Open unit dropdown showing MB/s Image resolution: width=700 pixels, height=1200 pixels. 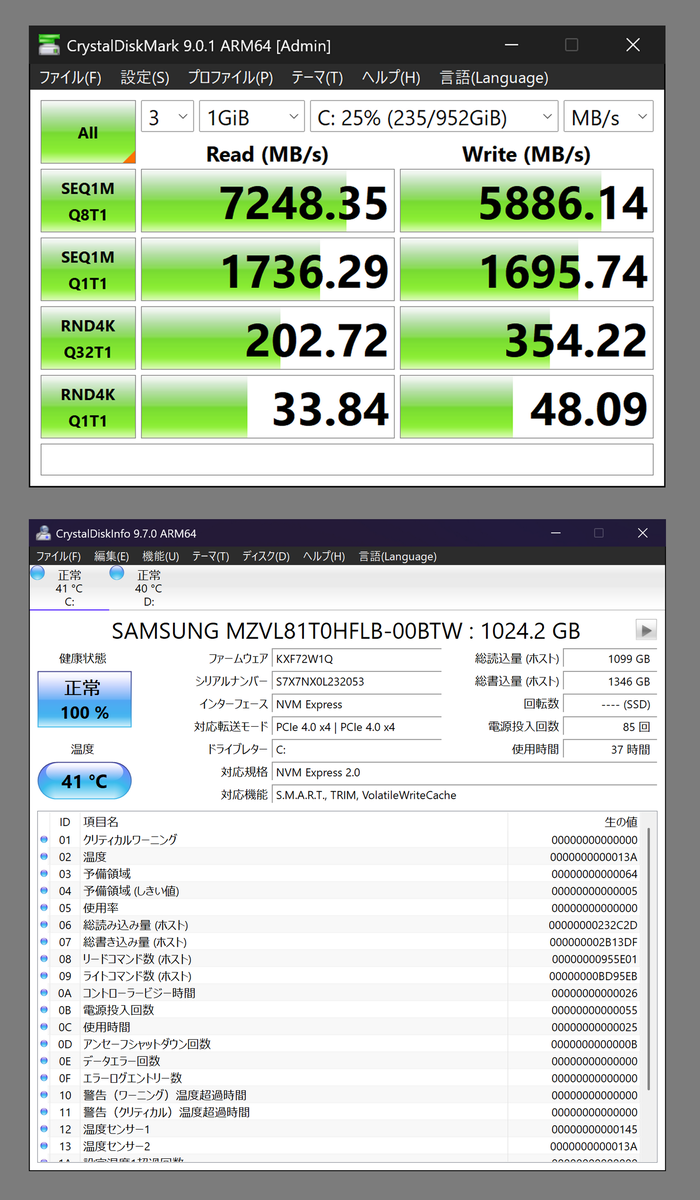[608, 117]
